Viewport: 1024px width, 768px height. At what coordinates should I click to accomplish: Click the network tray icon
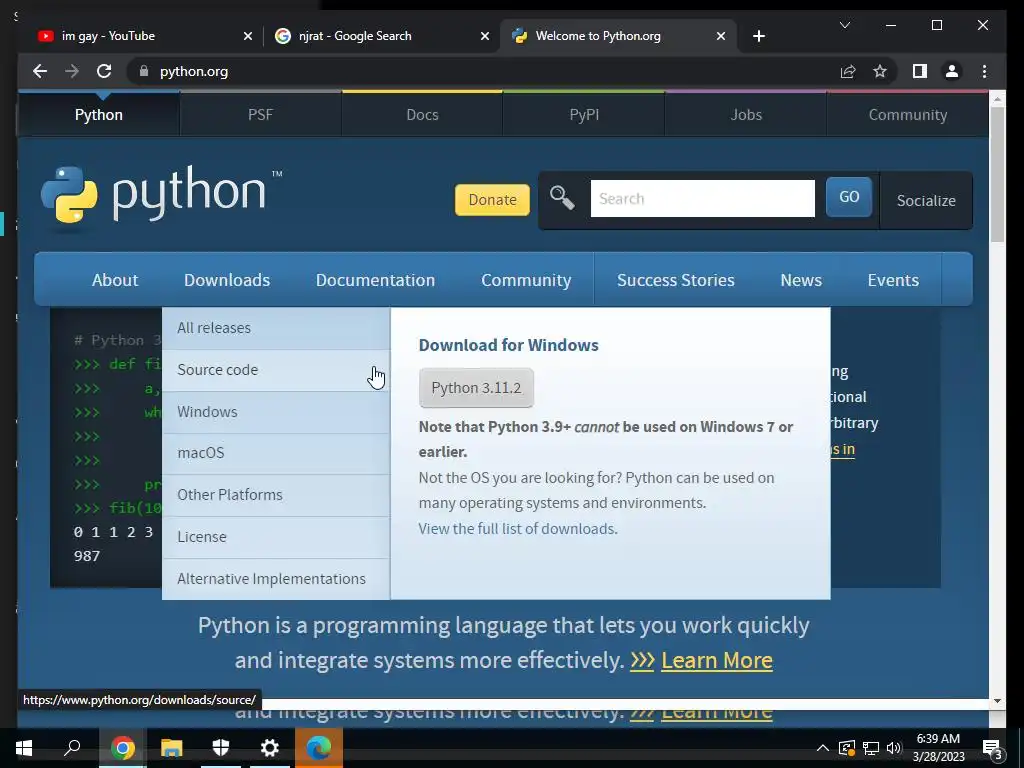tap(871, 748)
